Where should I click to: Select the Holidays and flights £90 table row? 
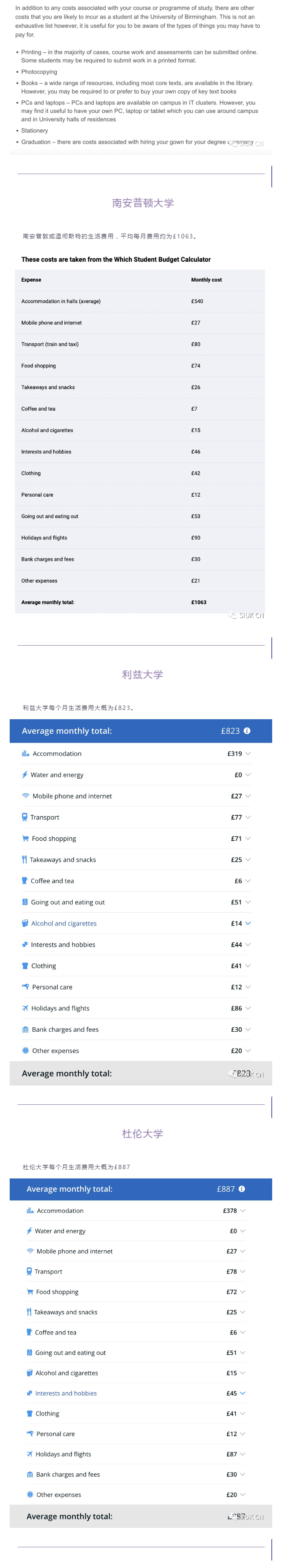(x=140, y=538)
